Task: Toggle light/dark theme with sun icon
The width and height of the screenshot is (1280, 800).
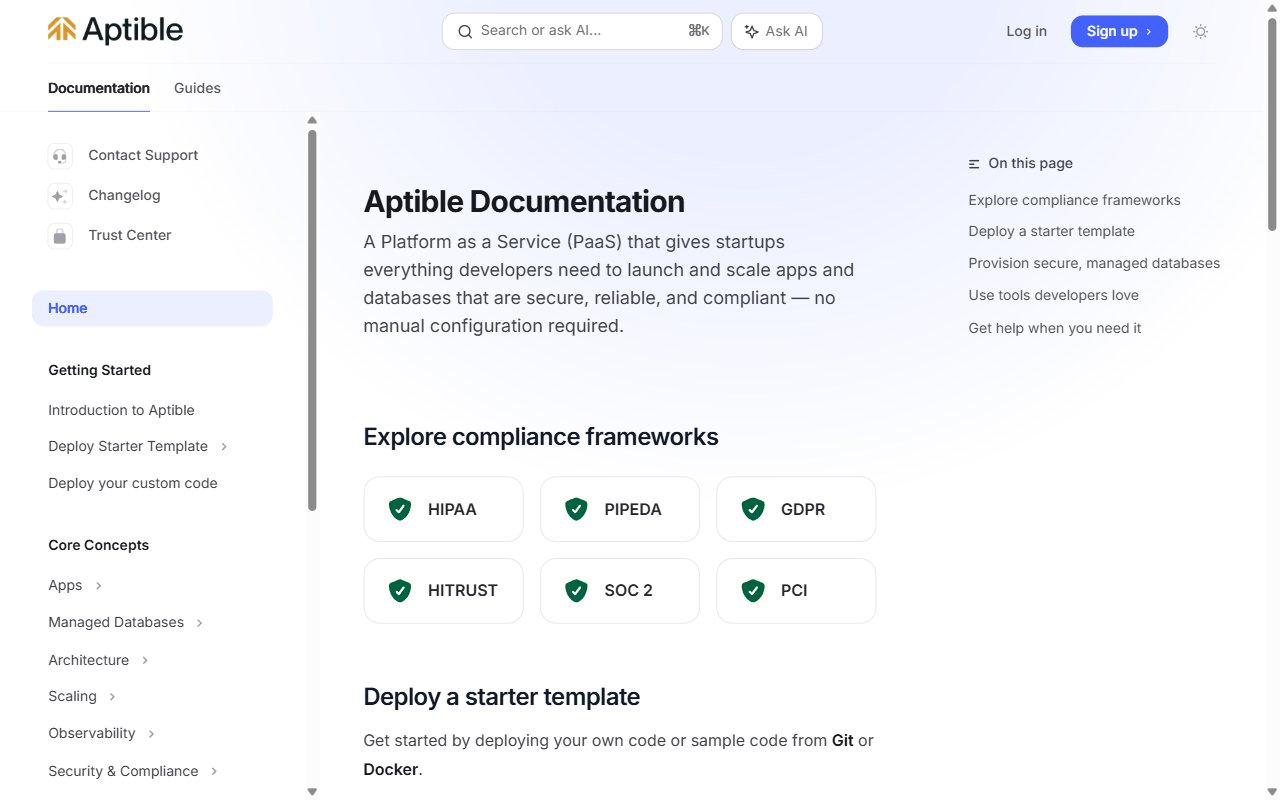Action: [1201, 31]
